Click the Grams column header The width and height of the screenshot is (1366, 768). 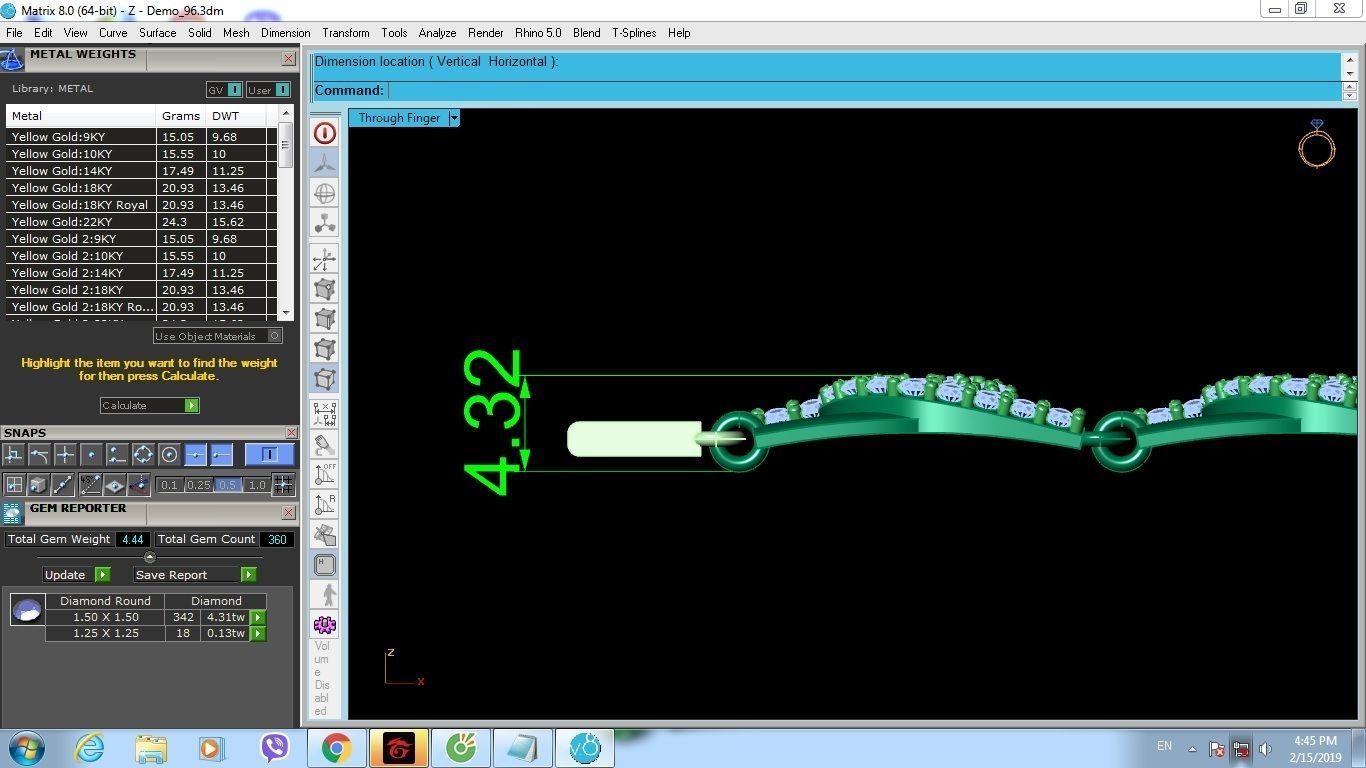(x=181, y=116)
